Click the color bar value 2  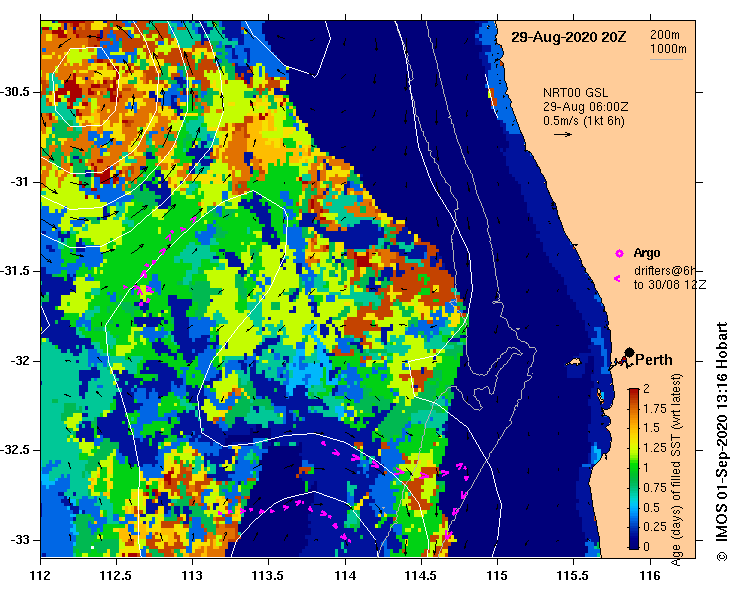pyautogui.click(x=646, y=389)
